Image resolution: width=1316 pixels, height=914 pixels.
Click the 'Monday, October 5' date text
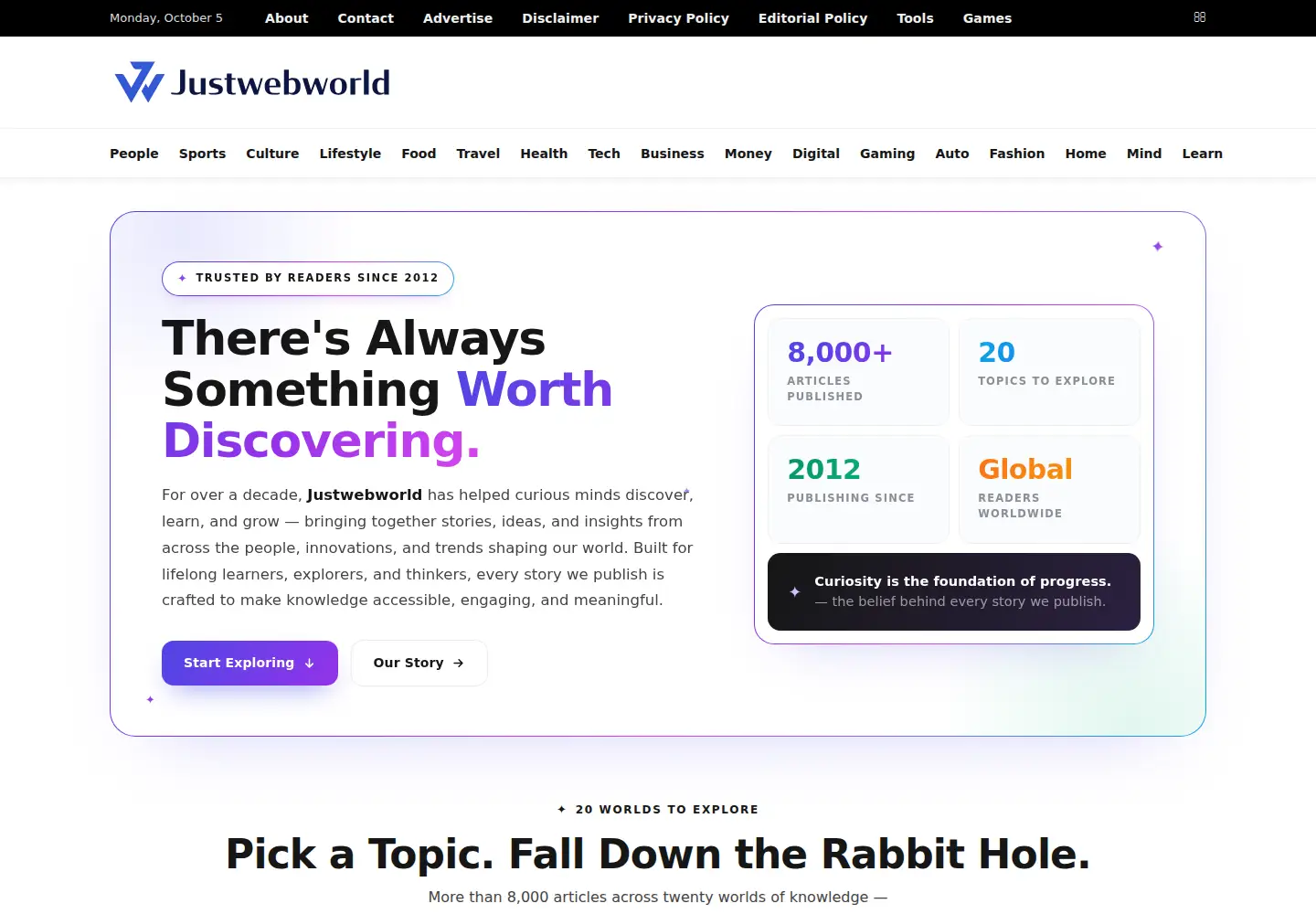pos(166,18)
